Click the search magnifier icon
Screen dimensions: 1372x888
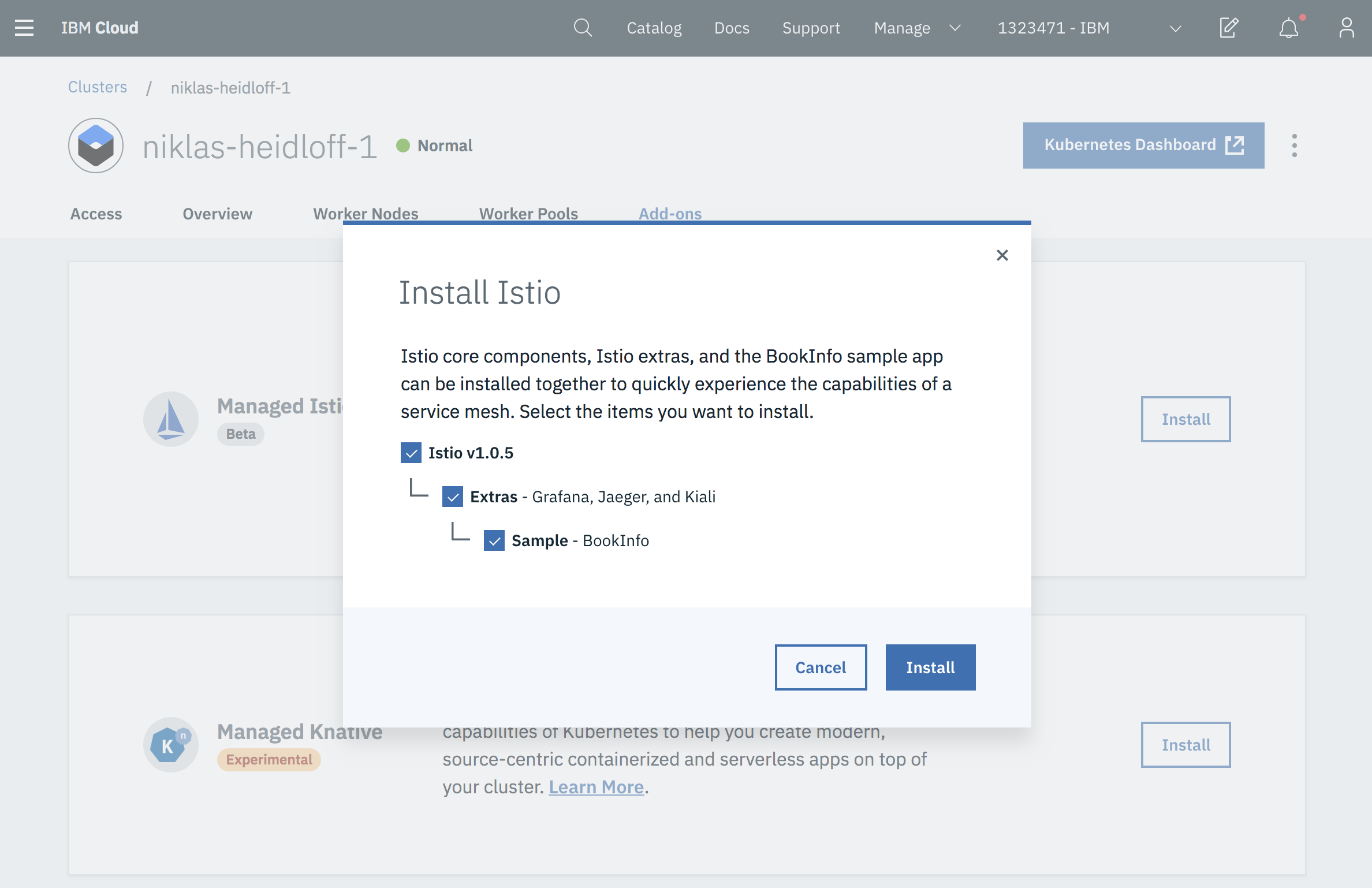click(x=583, y=28)
